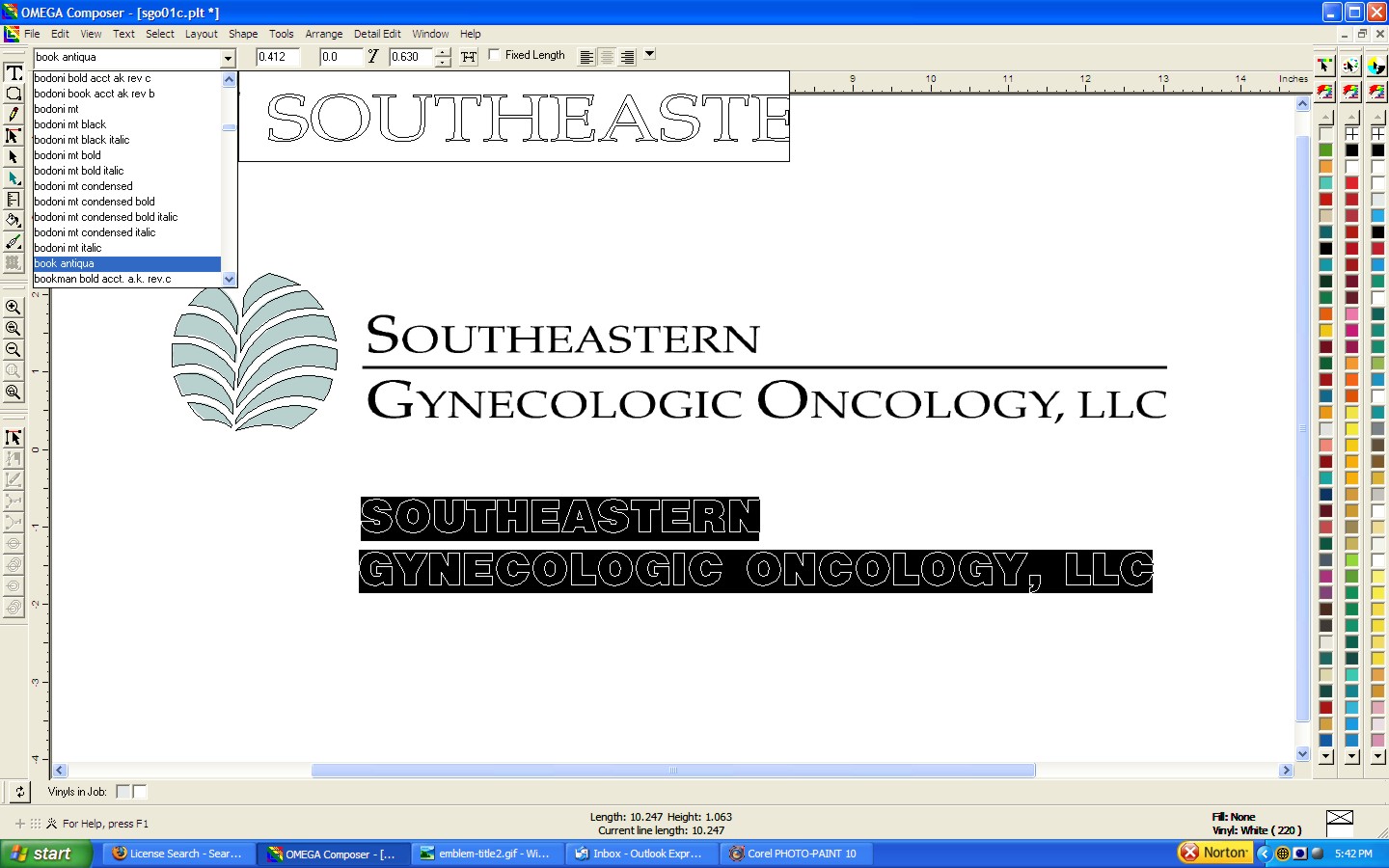Switch to License Search taskbar button
The image size is (1389, 868).
tap(178, 854)
